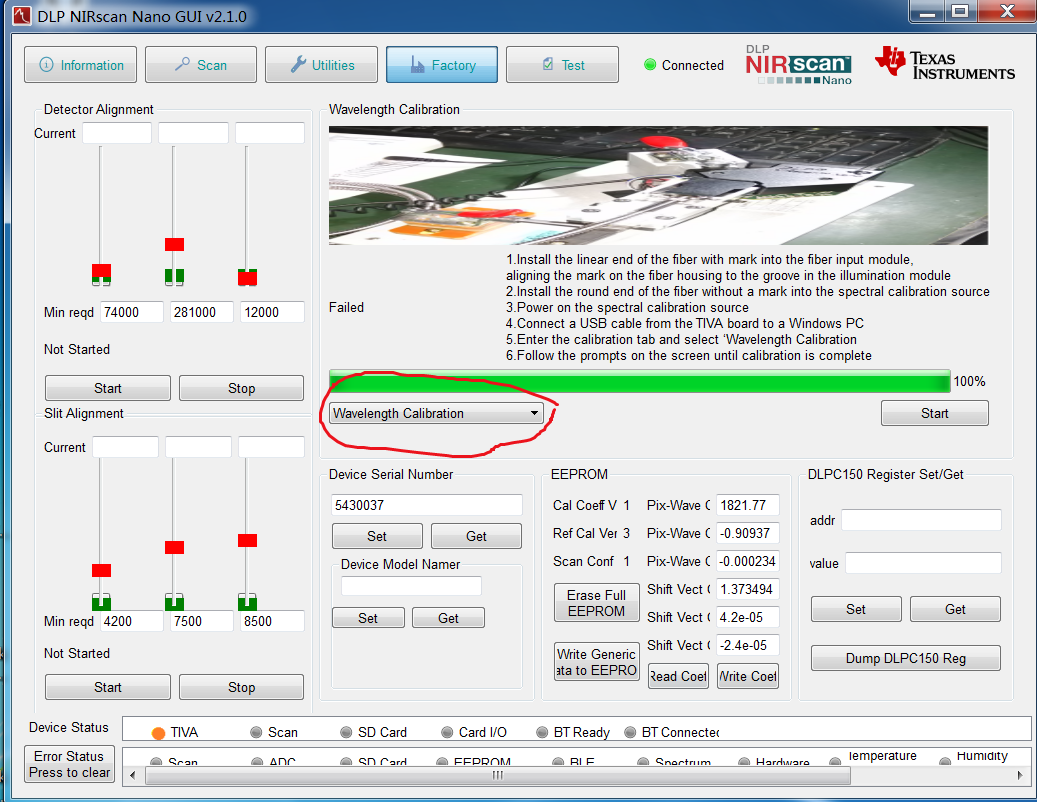The height and width of the screenshot is (802, 1037).
Task: Click Dump DLPC150 Reg button
Action: pyautogui.click(x=905, y=659)
